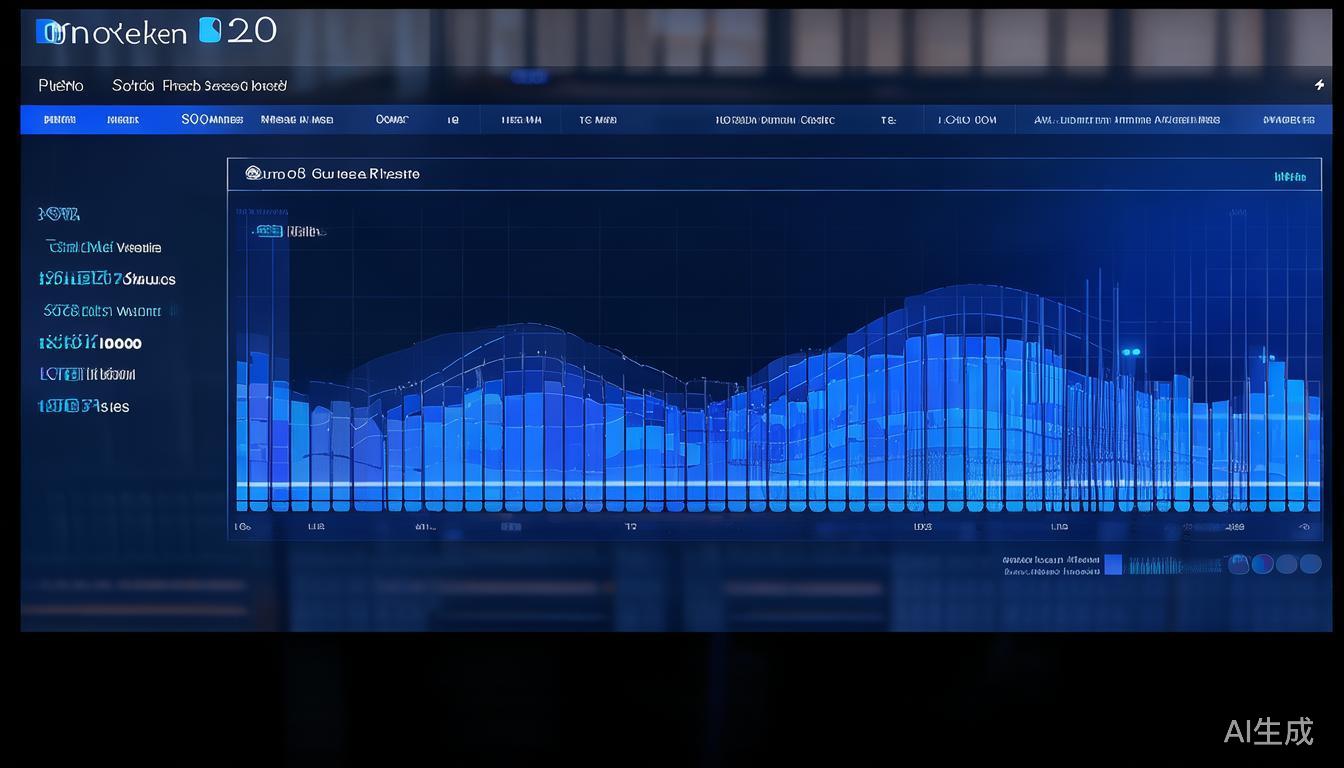1344x768 pixels.
Task: Open the "Sotda" menu item
Action: click(133, 86)
